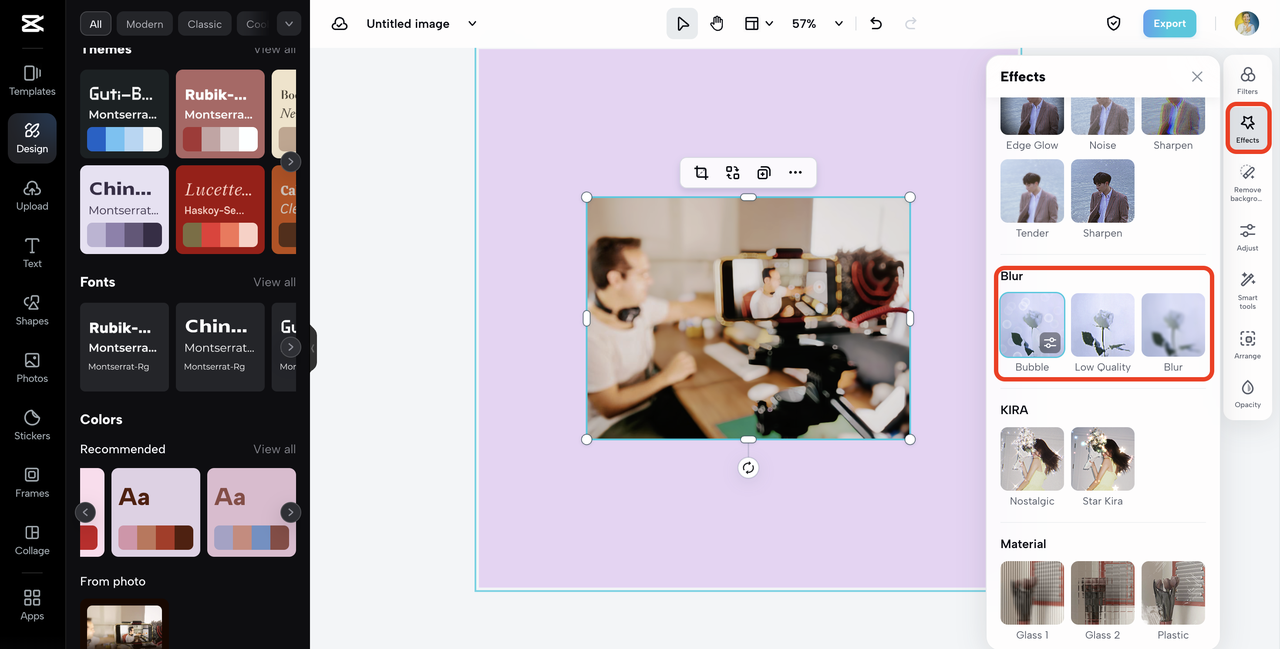Image resolution: width=1280 pixels, height=649 pixels.
Task: Click the Untitled image title
Action: [408, 24]
